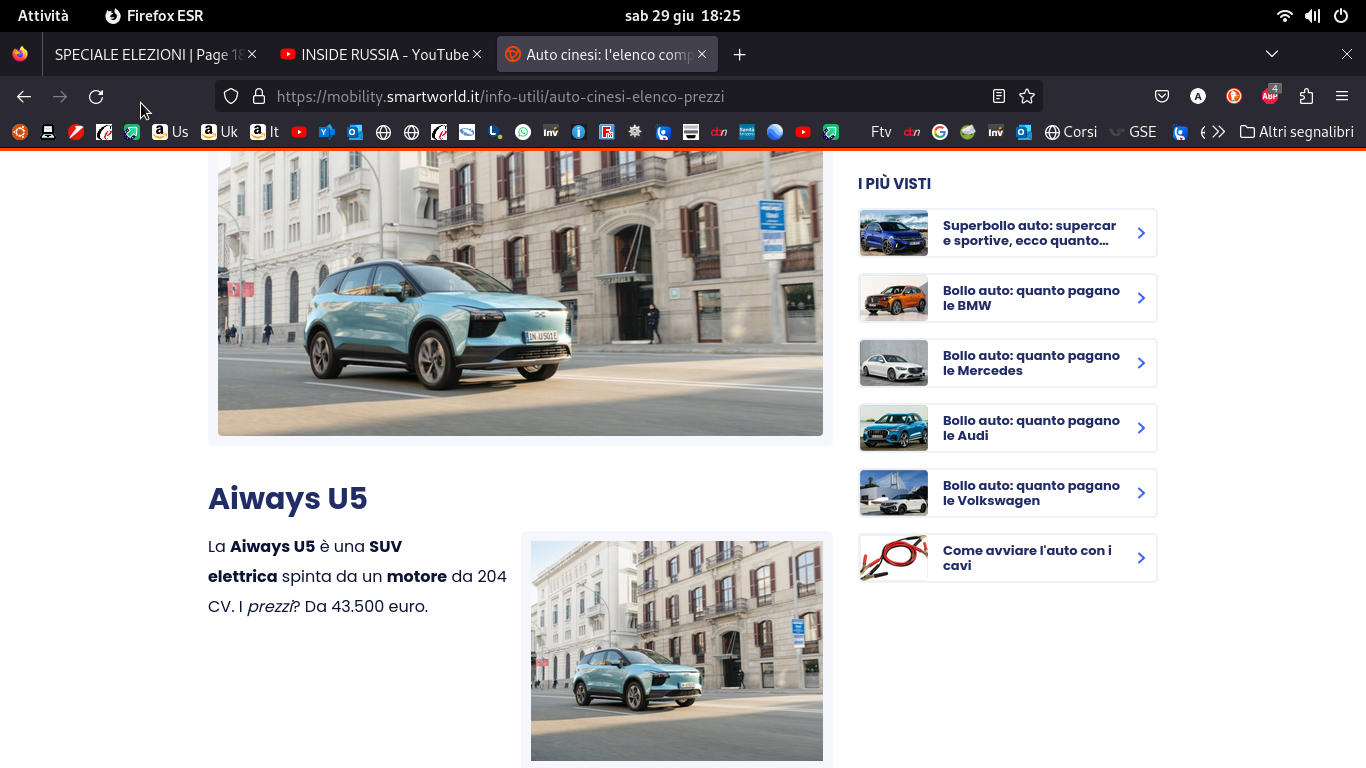List all tabs dropdown arrow

pos(1272,54)
